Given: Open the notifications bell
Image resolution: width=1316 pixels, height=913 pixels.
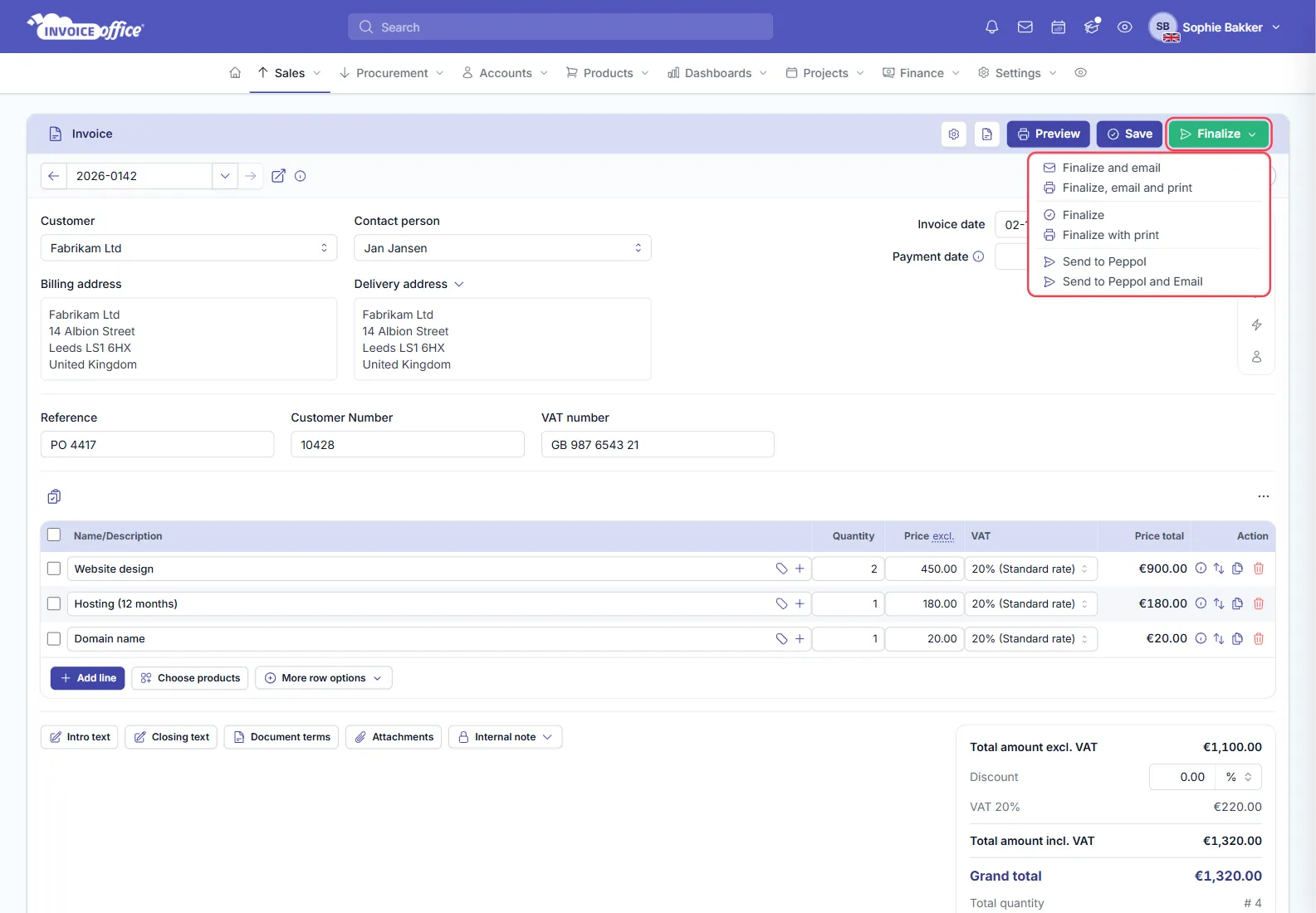Looking at the screenshot, I should point(991,27).
